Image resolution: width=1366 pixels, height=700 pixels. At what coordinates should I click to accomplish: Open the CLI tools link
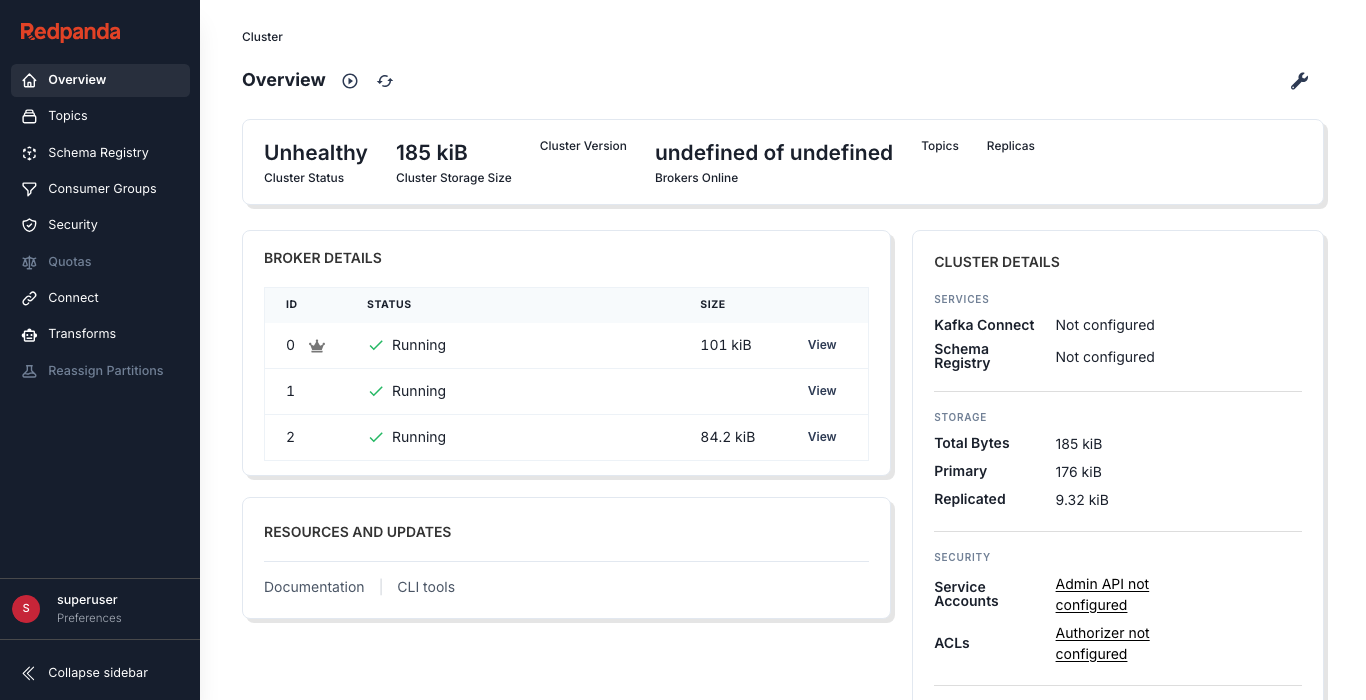click(426, 587)
